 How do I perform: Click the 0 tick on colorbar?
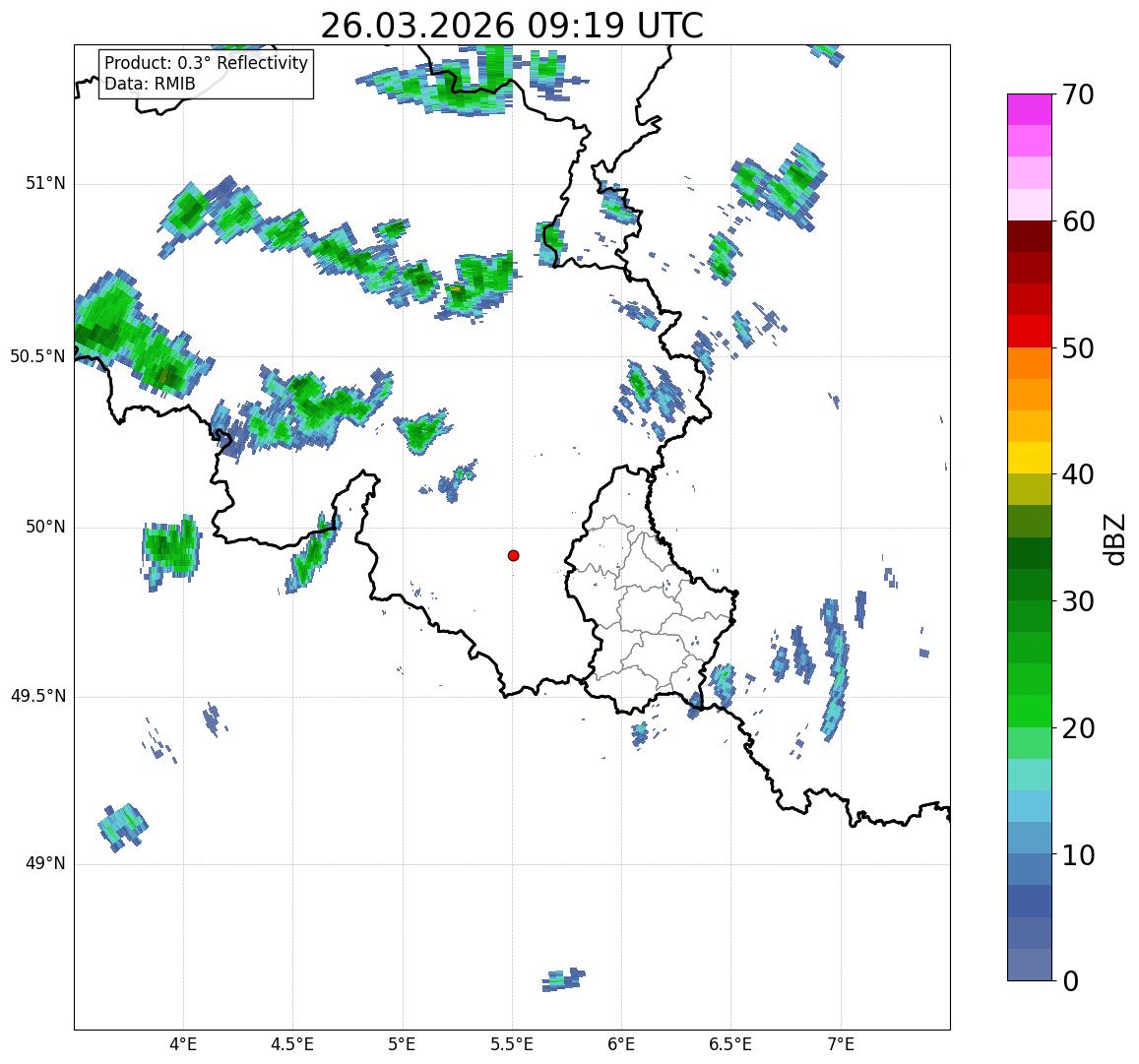click(x=1070, y=981)
